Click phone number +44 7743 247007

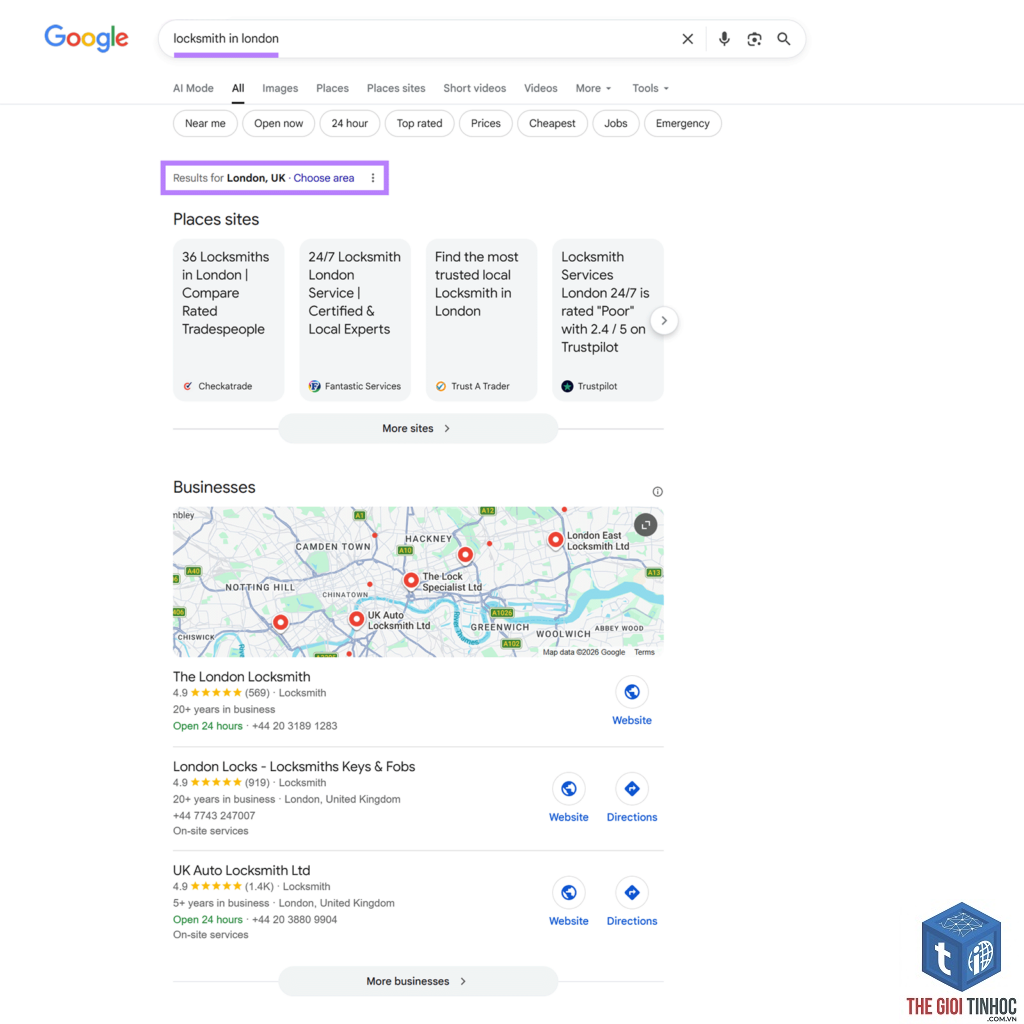(214, 815)
